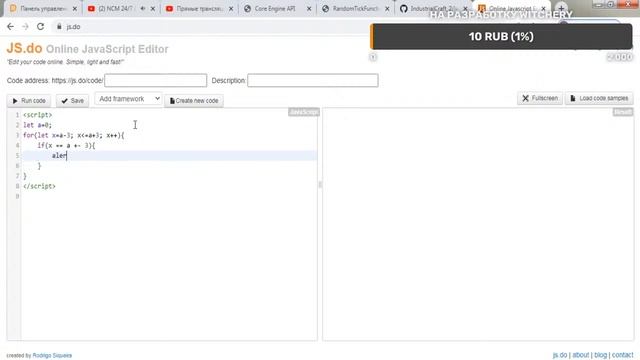
Task: Click the about footer link
Action: click(580, 355)
